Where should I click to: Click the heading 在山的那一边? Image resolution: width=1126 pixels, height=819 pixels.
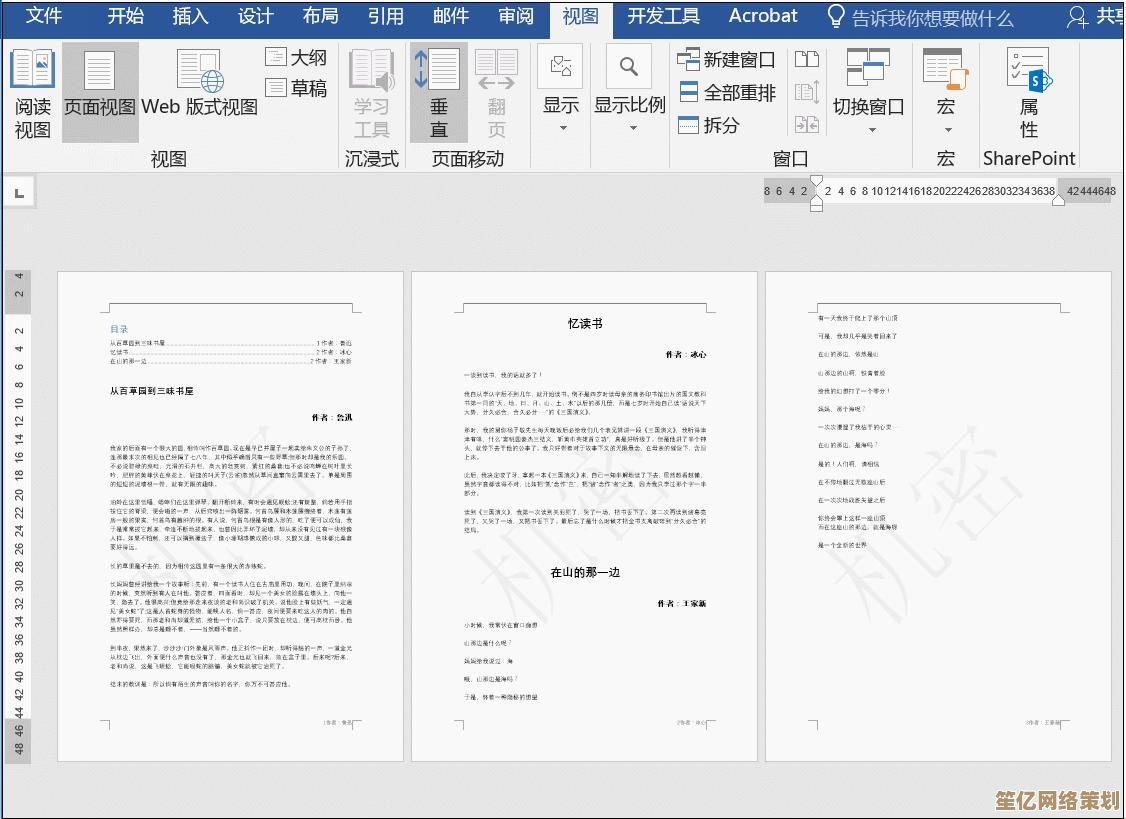[585, 573]
